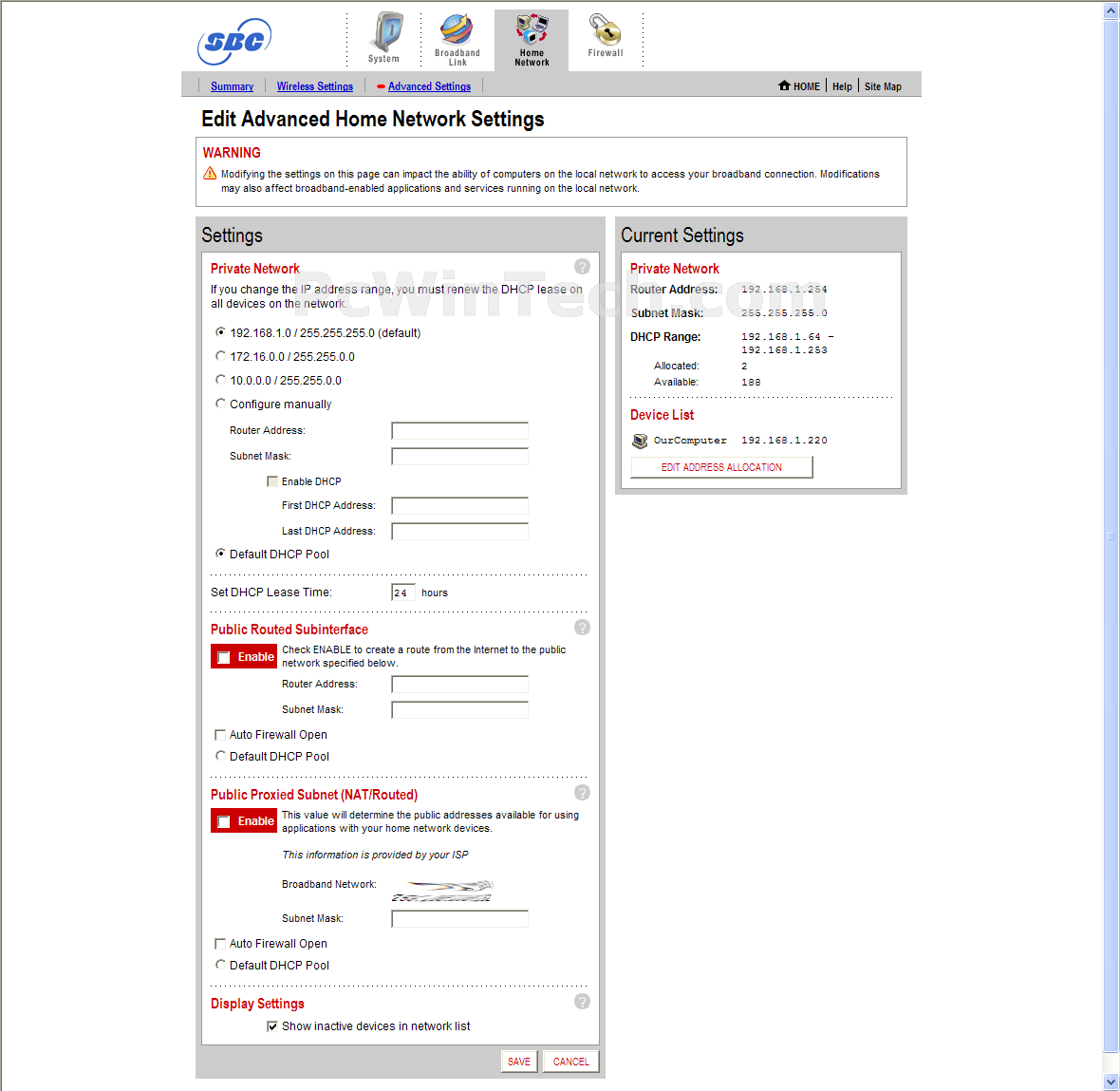Click the DHCP Lease Time hours field
Image resolution: width=1120 pixels, height=1091 pixels.
402,593
